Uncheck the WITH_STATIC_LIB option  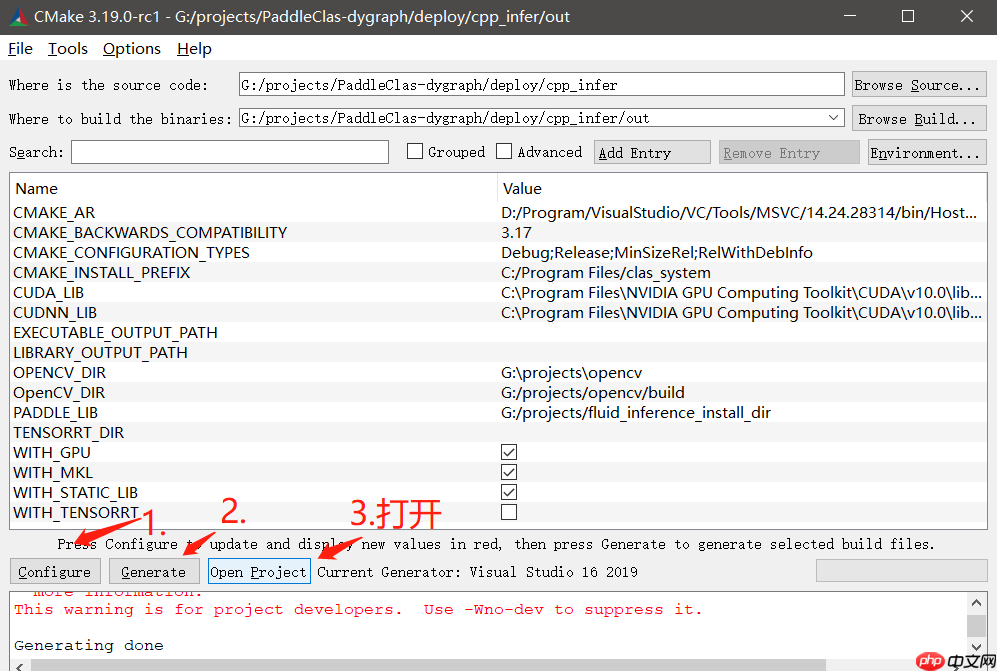[x=509, y=492]
